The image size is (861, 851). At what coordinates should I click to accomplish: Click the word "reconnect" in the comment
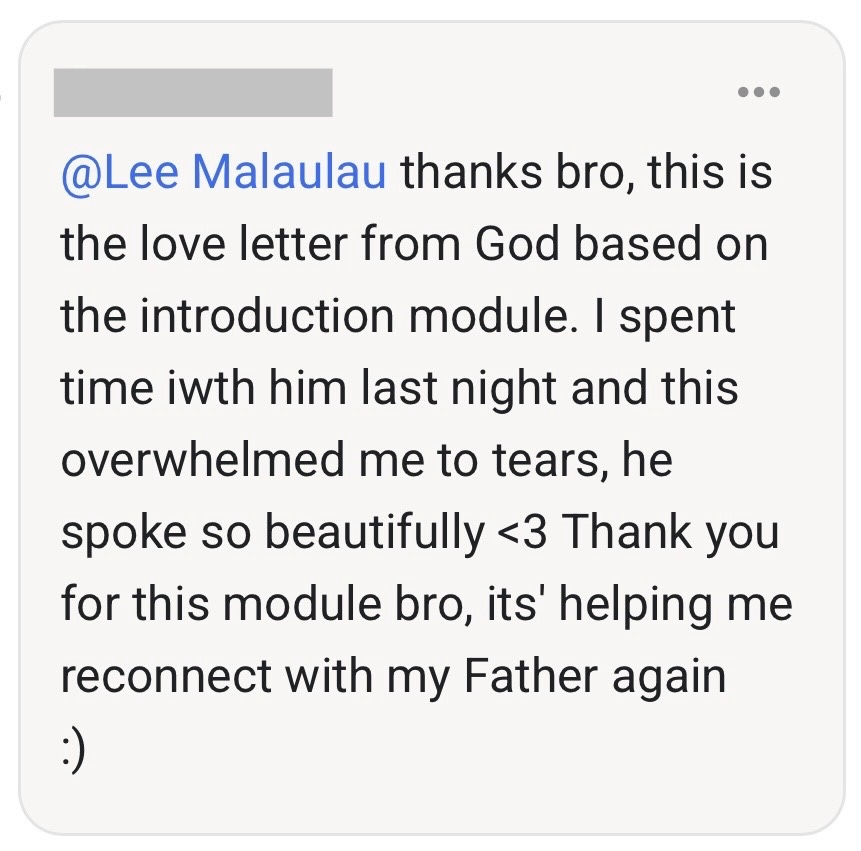pyautogui.click(x=166, y=678)
